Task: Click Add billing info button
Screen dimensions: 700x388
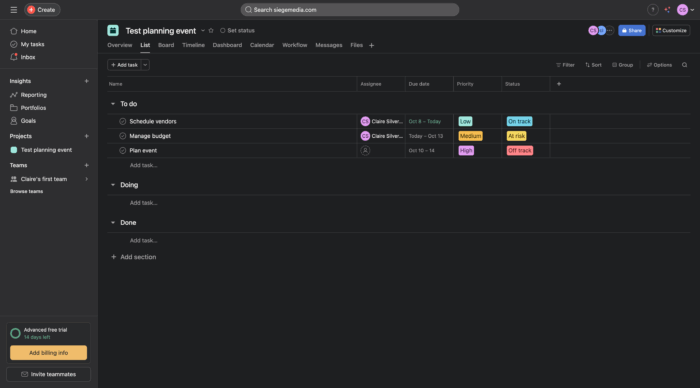Action: [x=48, y=353]
